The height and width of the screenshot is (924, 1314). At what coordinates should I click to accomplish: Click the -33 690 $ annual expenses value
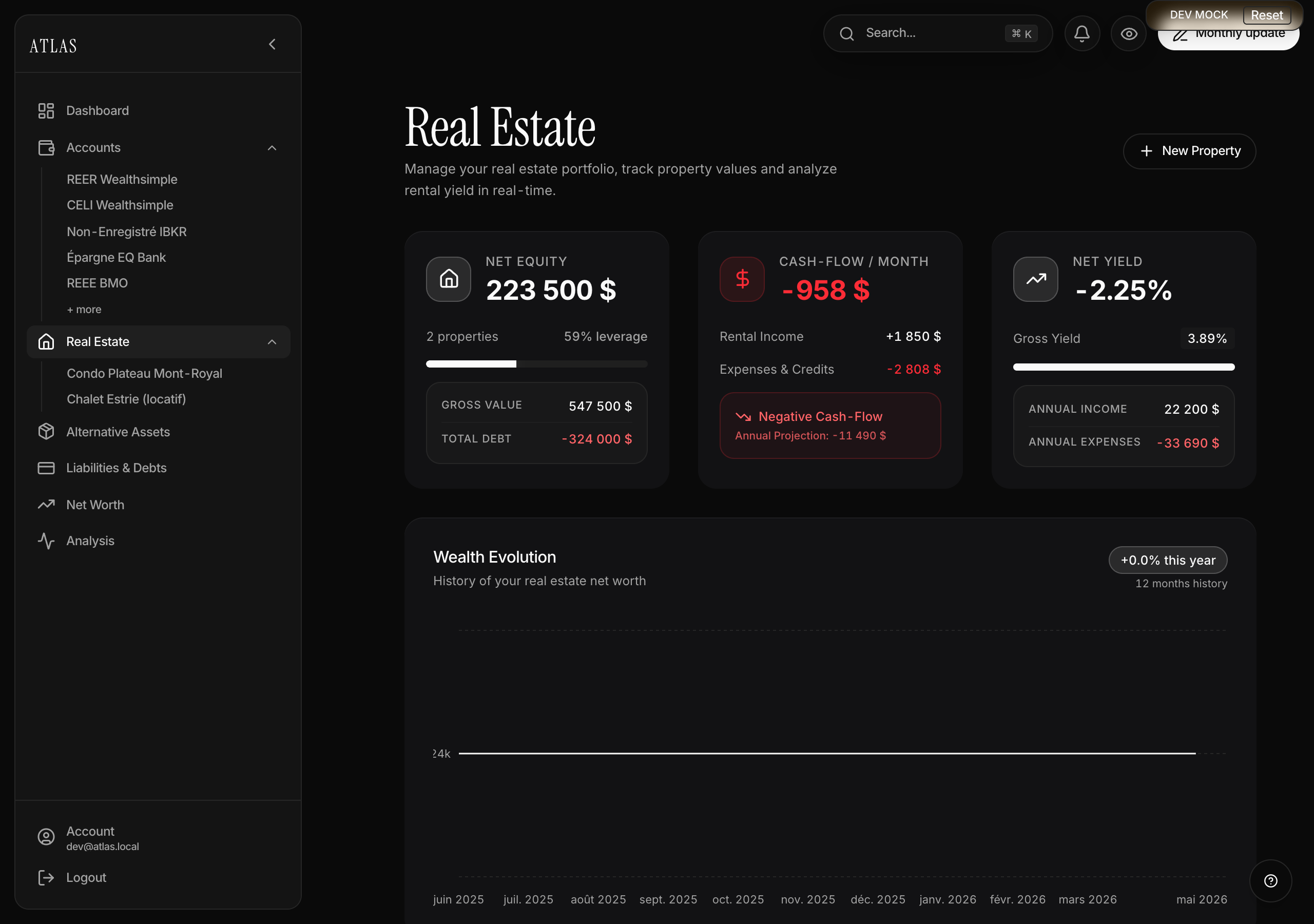point(1188,442)
